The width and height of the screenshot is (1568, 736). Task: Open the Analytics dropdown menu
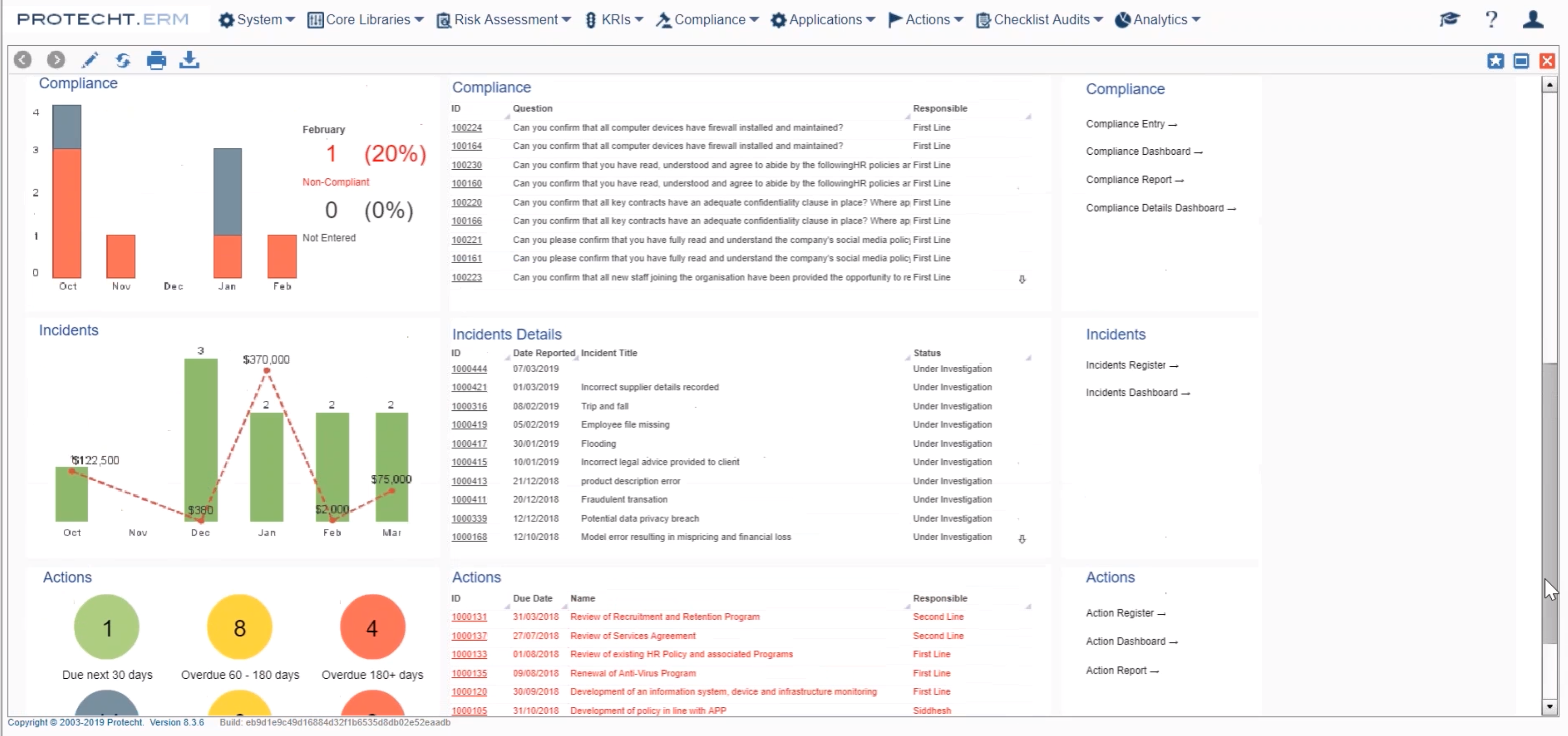coord(1159,19)
